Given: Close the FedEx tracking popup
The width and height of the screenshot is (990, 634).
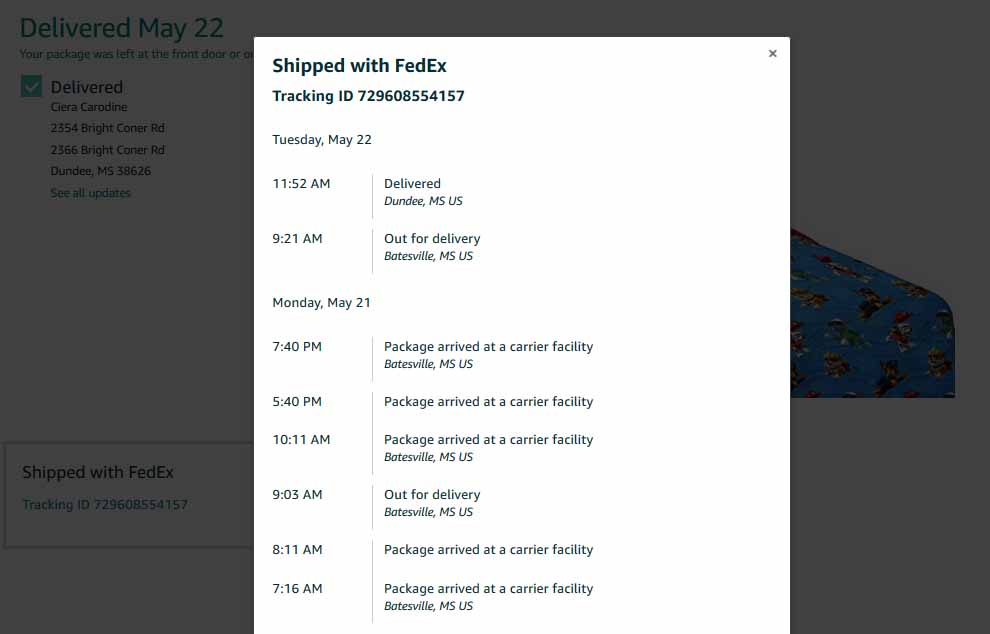Looking at the screenshot, I should pyautogui.click(x=772, y=54).
